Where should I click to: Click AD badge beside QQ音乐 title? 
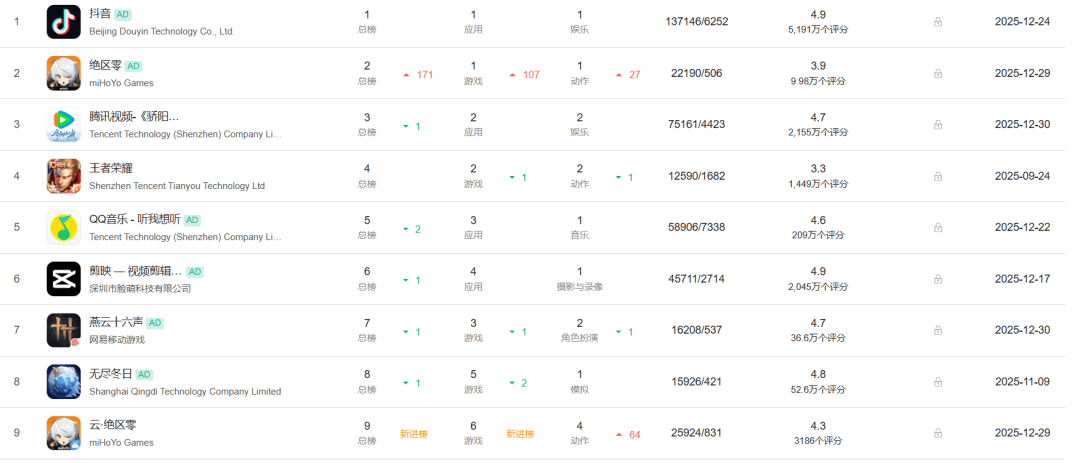coord(192,220)
